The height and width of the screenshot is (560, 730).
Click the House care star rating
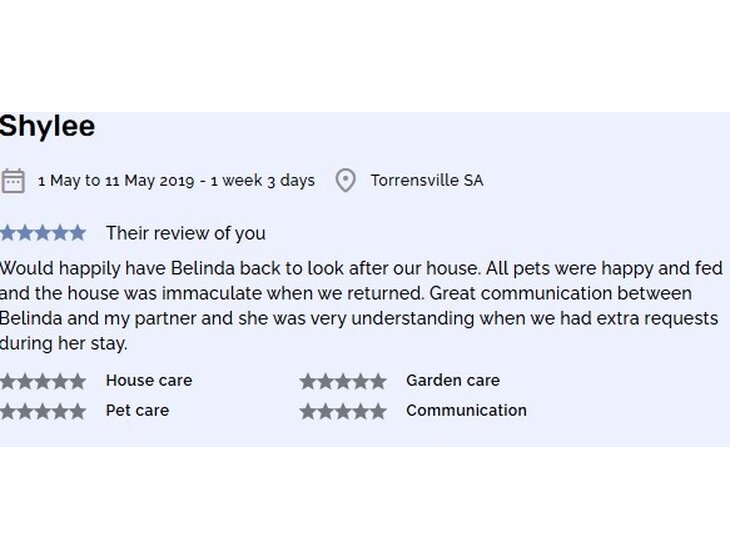click(x=43, y=381)
